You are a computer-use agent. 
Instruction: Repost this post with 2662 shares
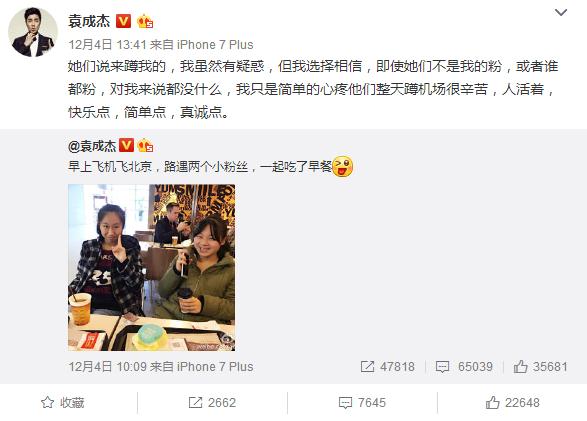[212, 403]
